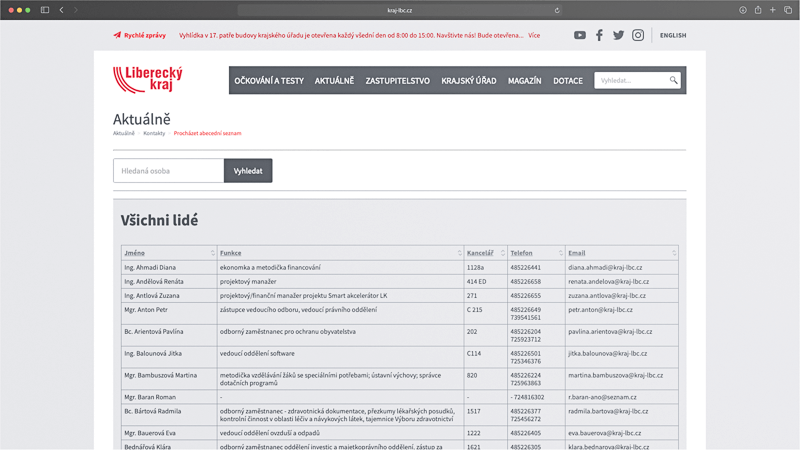Sort table by Jméno column arrows
Viewport: 800px width, 450px height.
click(213, 253)
